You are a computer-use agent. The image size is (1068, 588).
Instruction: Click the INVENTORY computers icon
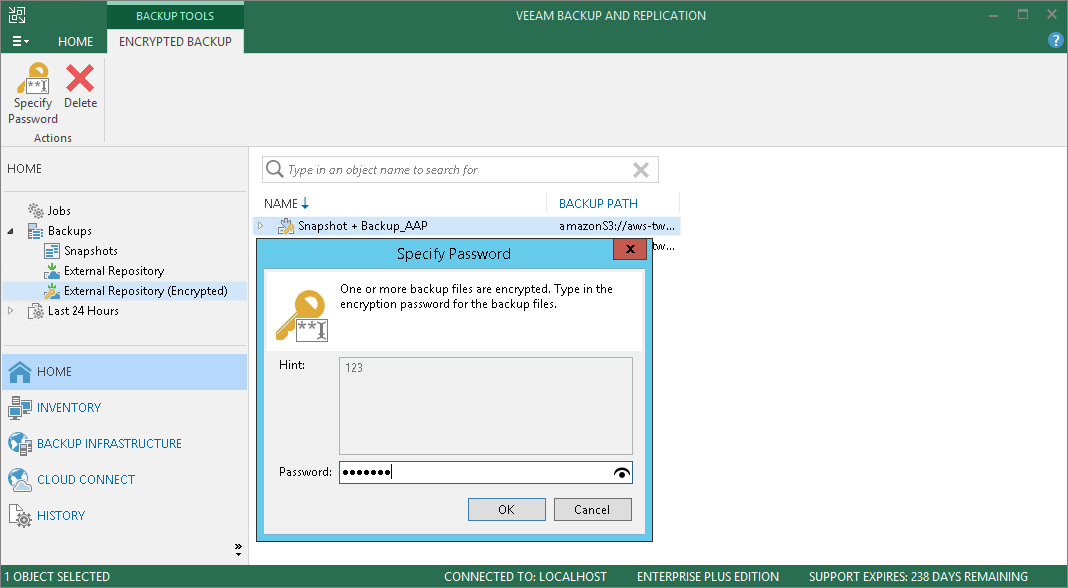(x=20, y=407)
